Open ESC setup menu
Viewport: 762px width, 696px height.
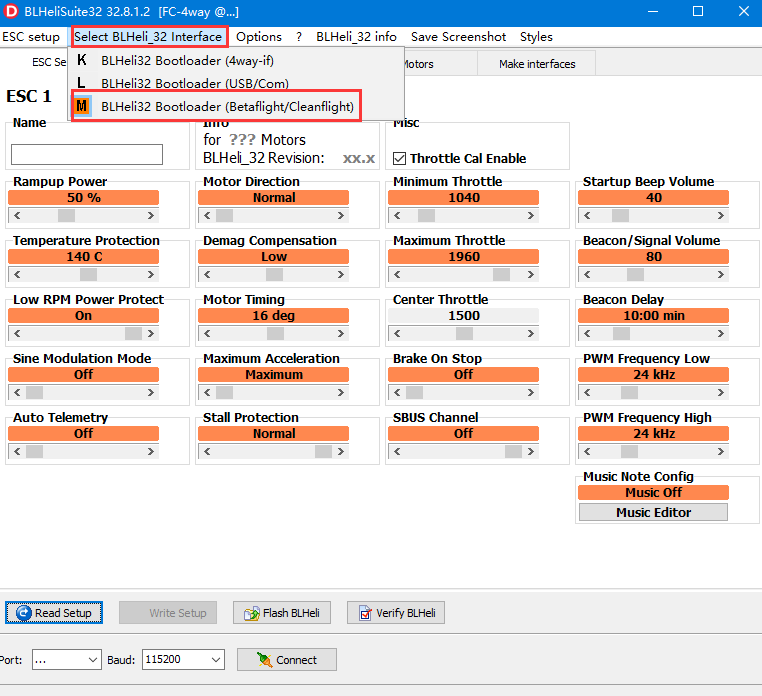(x=31, y=37)
